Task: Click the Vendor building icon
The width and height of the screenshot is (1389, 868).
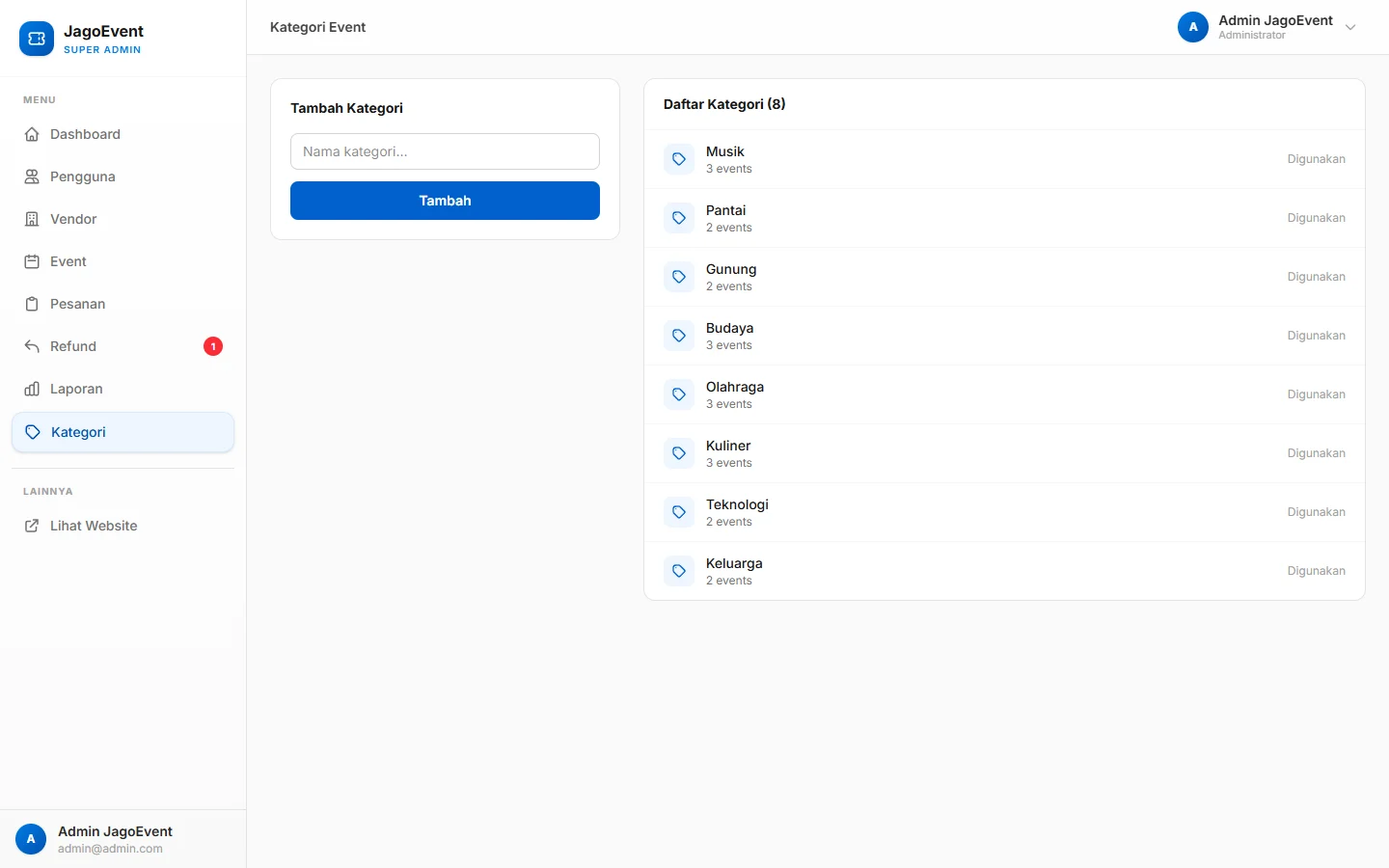Action: pos(32,219)
